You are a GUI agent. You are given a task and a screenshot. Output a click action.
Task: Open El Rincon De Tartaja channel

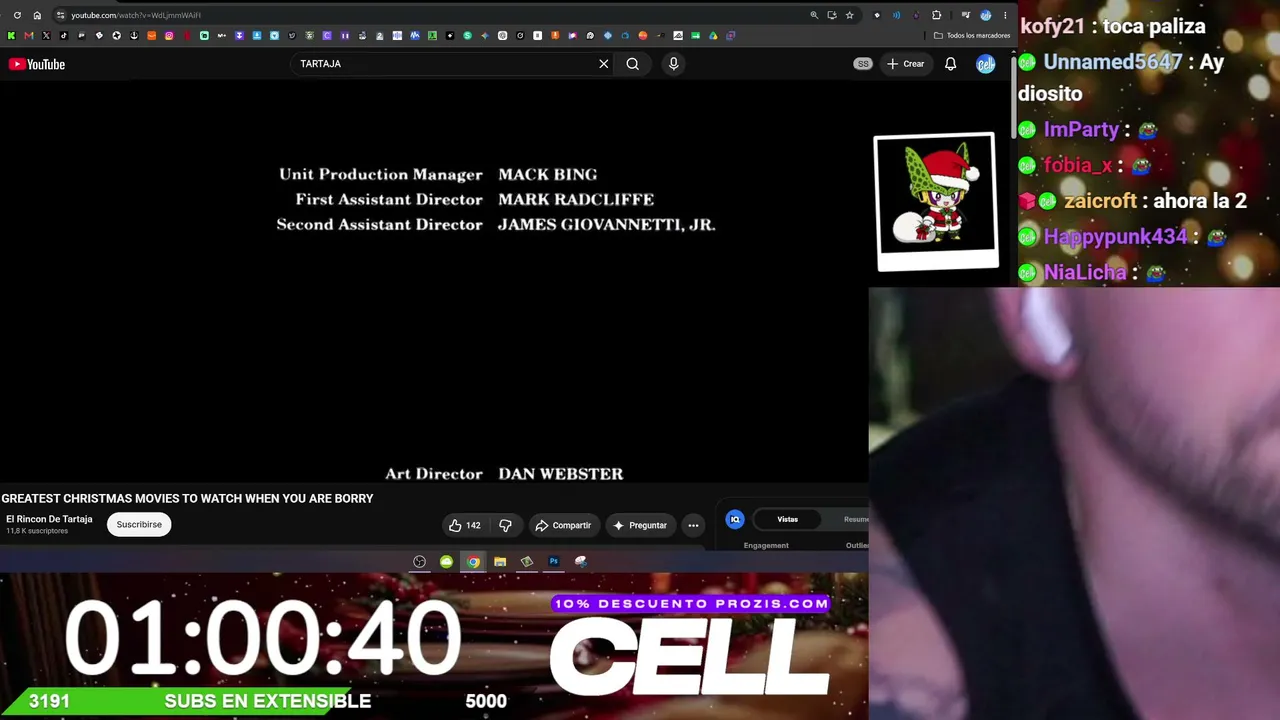click(49, 519)
